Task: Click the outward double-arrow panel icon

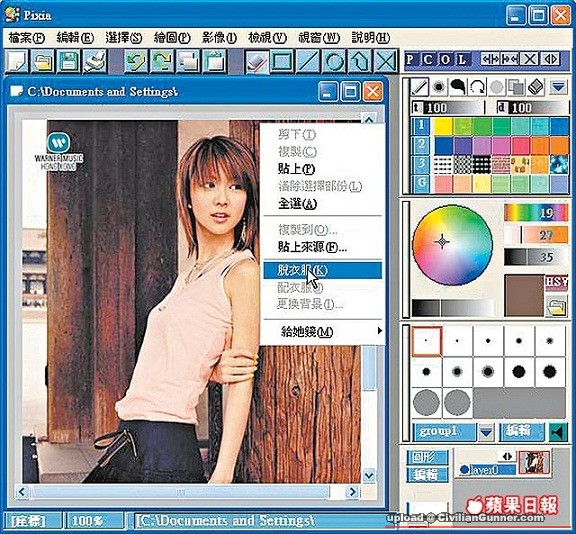Action: click(490, 59)
